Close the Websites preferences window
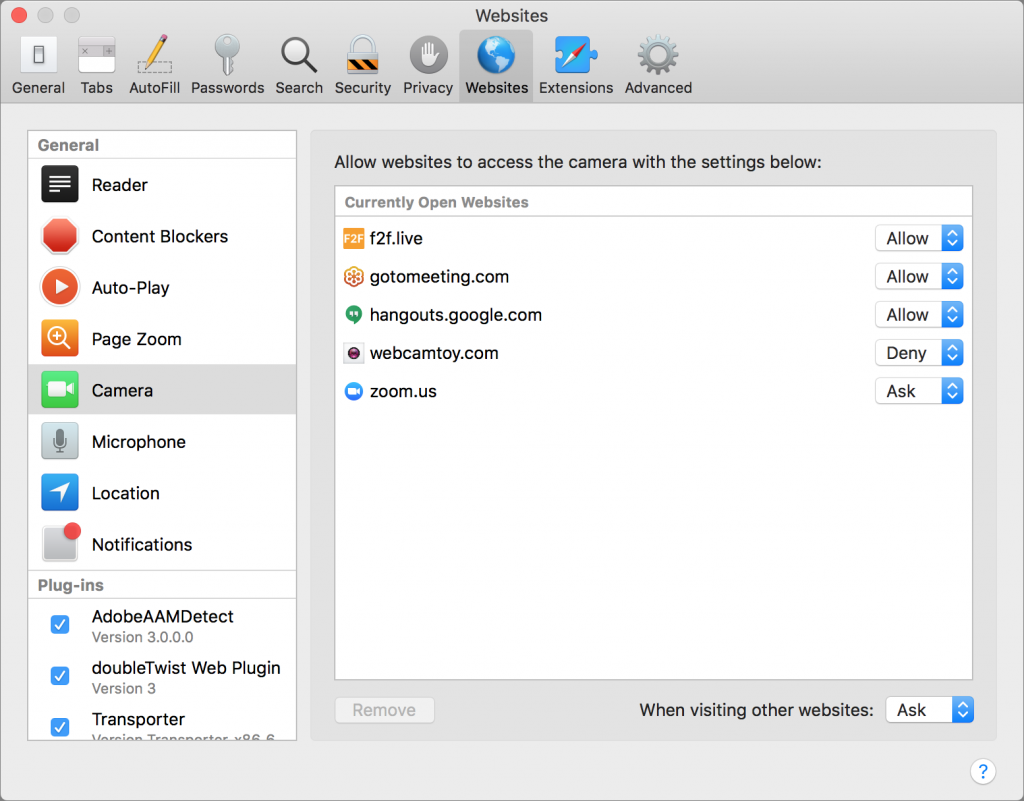The width and height of the screenshot is (1024, 801). (19, 14)
